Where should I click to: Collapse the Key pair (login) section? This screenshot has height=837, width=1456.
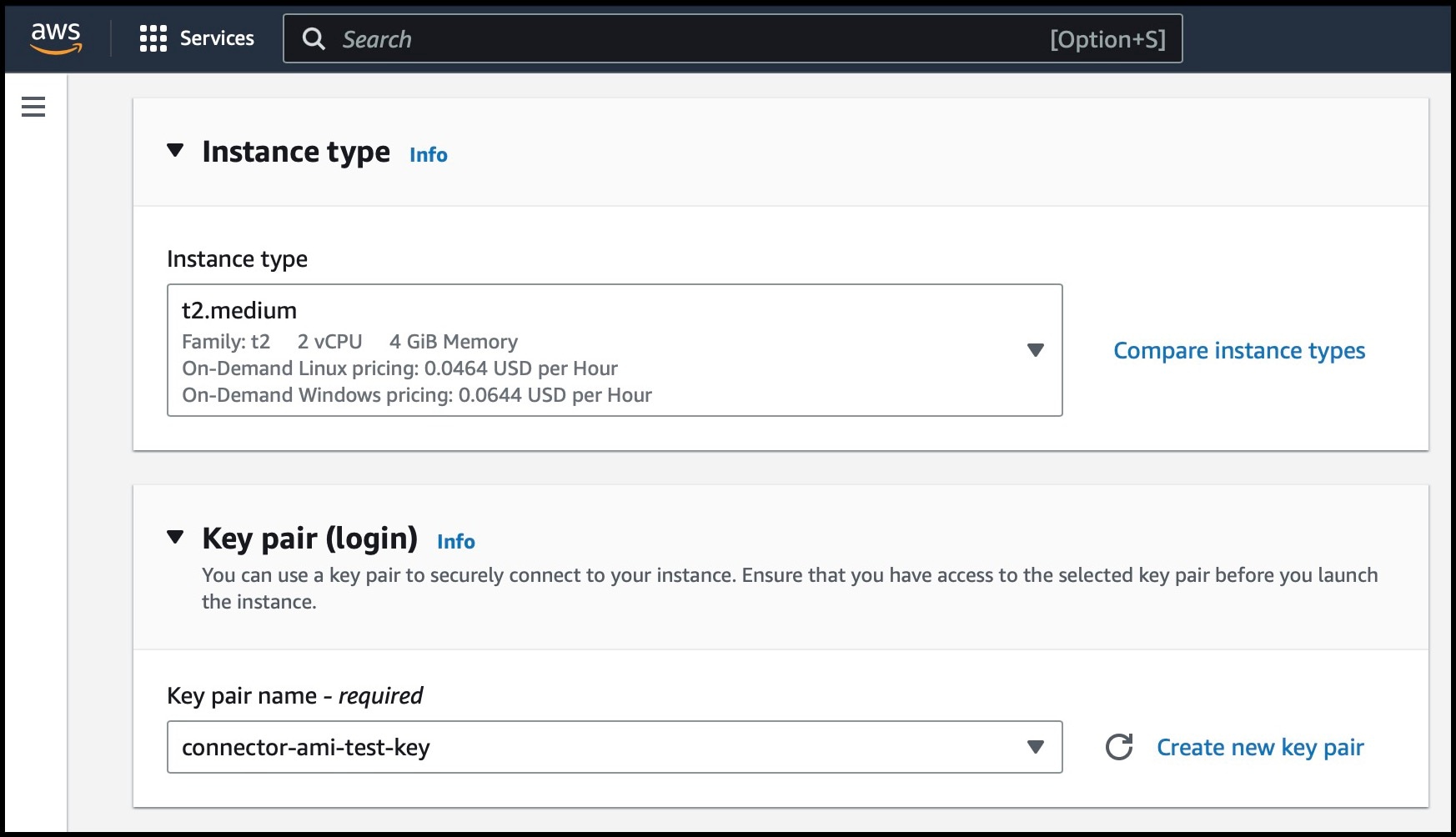(x=175, y=538)
